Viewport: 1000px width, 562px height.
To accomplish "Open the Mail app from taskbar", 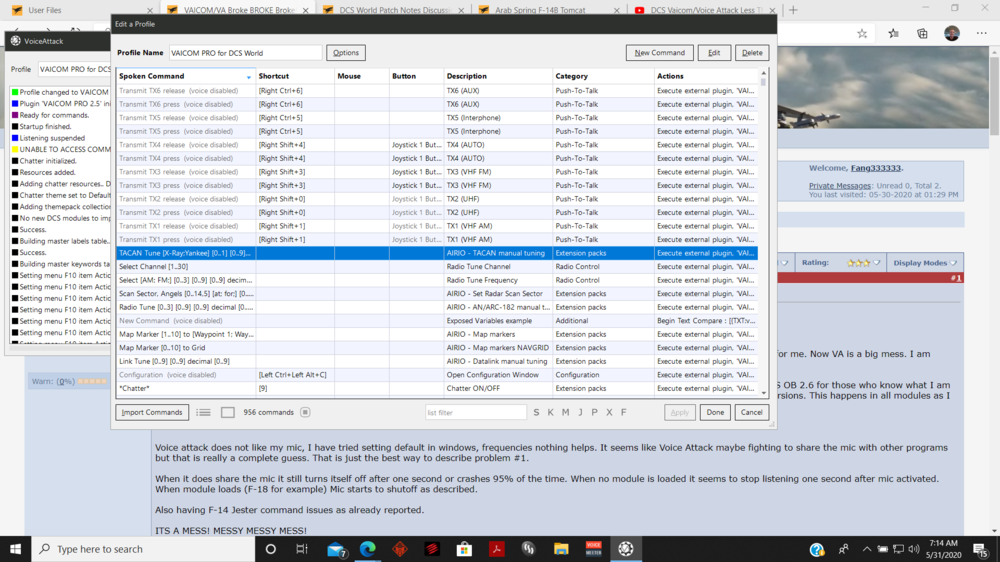I will click(x=336, y=549).
